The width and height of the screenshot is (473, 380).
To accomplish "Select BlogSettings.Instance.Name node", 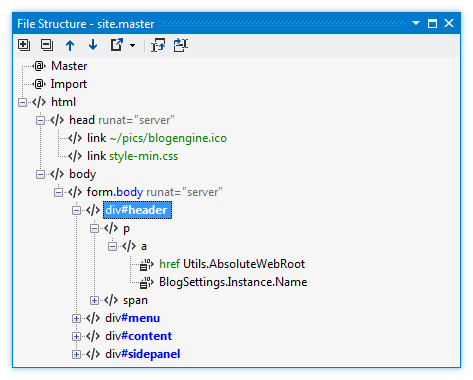I will (x=233, y=282).
